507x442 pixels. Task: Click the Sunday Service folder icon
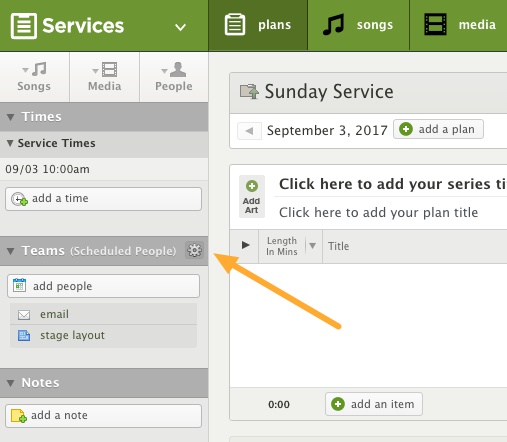[249, 92]
